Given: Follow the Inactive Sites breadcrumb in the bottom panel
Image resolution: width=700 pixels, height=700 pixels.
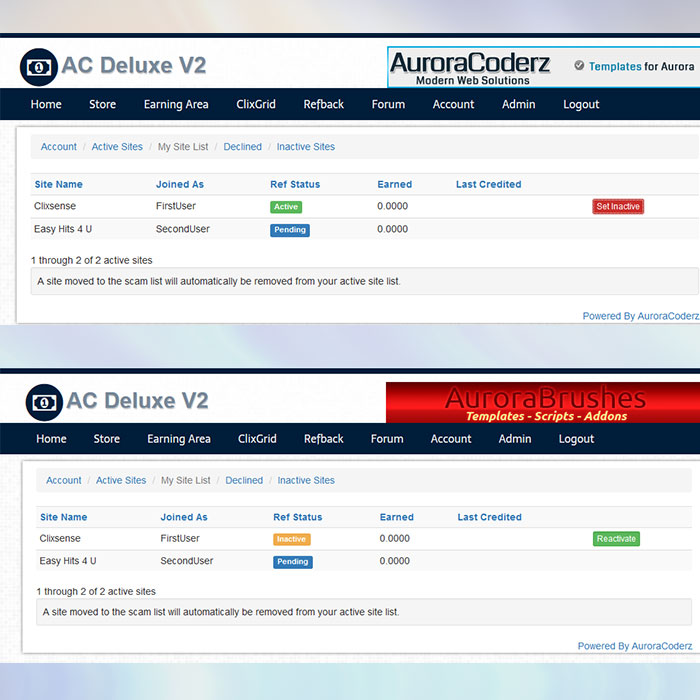Looking at the screenshot, I should (x=306, y=480).
